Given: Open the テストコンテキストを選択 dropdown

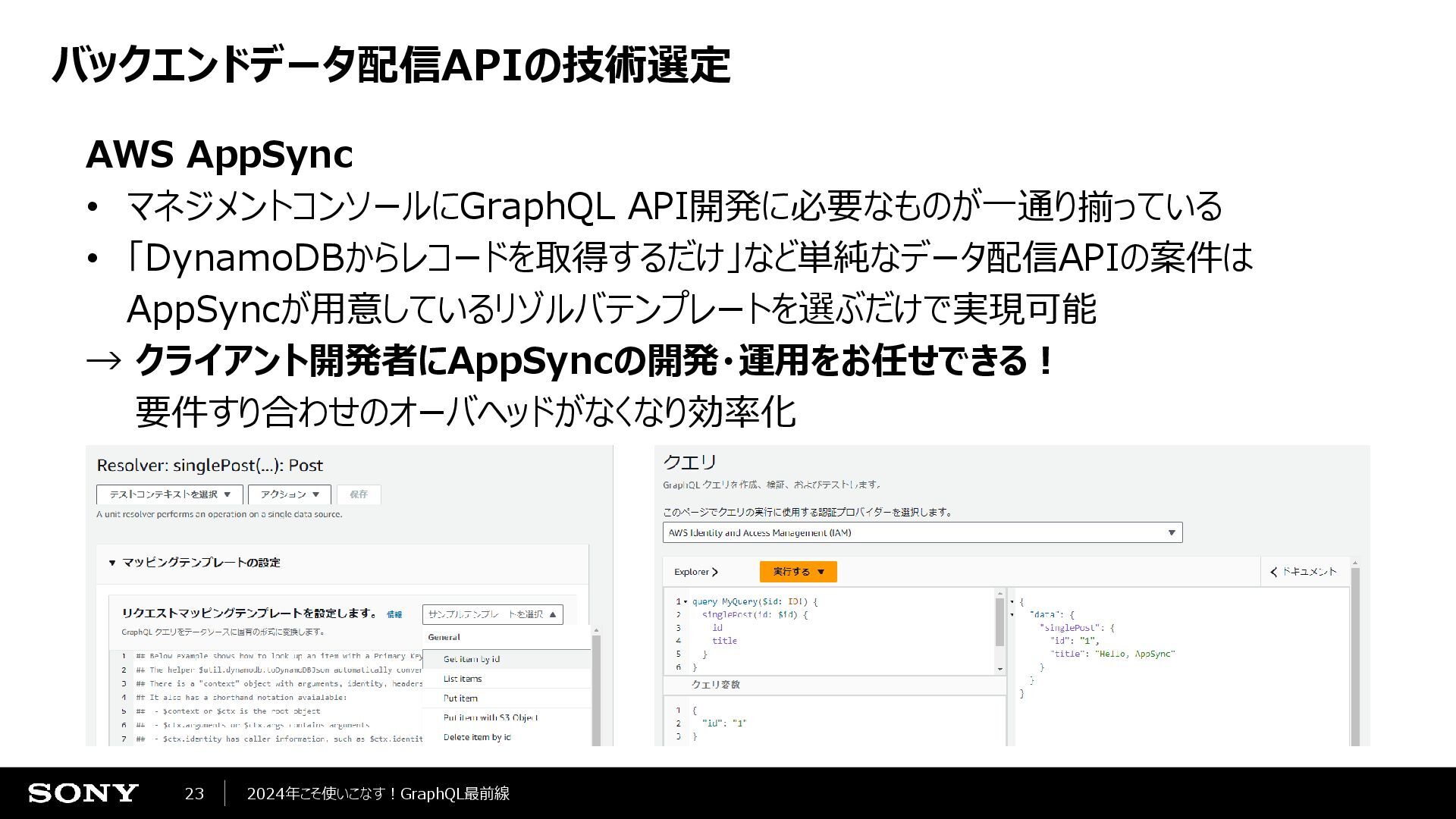Looking at the screenshot, I should pos(170,494).
